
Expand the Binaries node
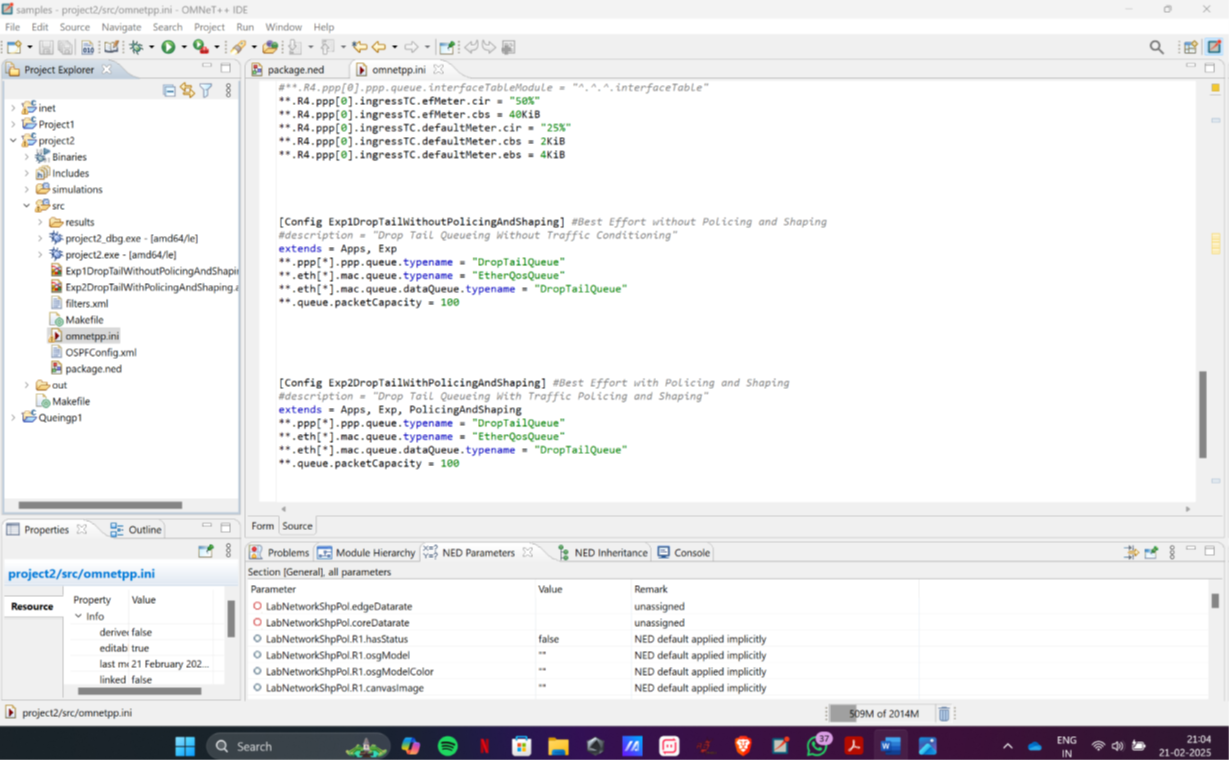pos(27,157)
